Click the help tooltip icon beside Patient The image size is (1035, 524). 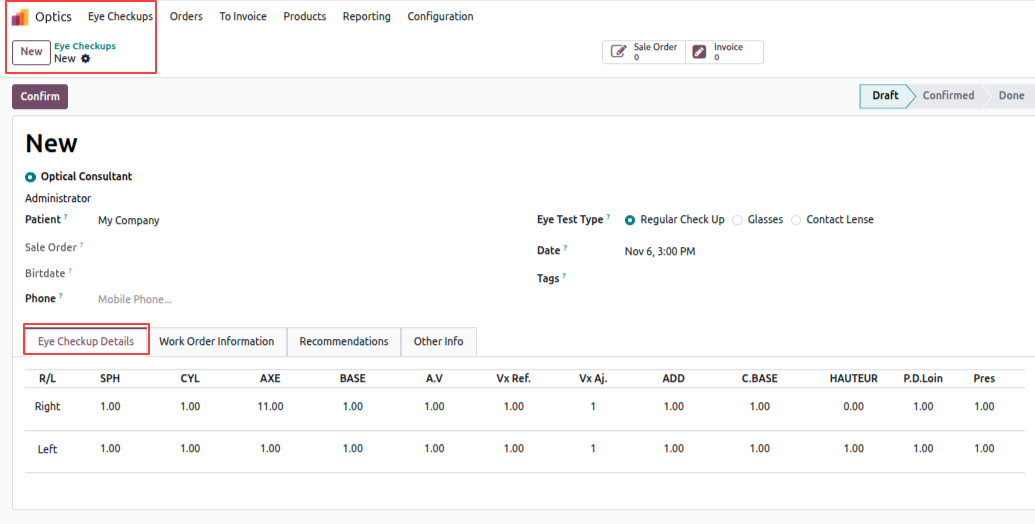[66, 217]
